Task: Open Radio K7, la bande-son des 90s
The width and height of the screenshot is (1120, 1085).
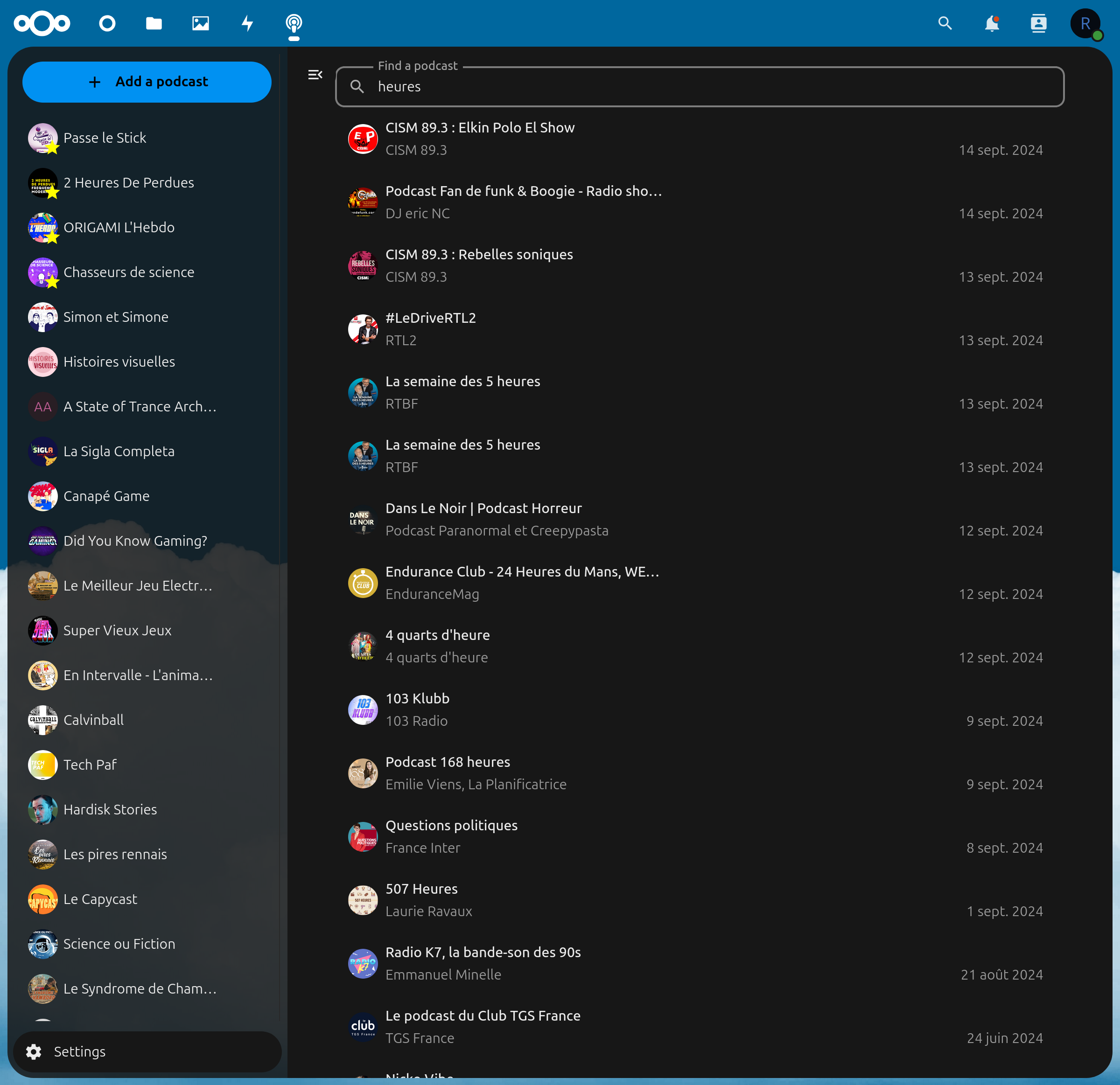Action: pyautogui.click(x=700, y=963)
